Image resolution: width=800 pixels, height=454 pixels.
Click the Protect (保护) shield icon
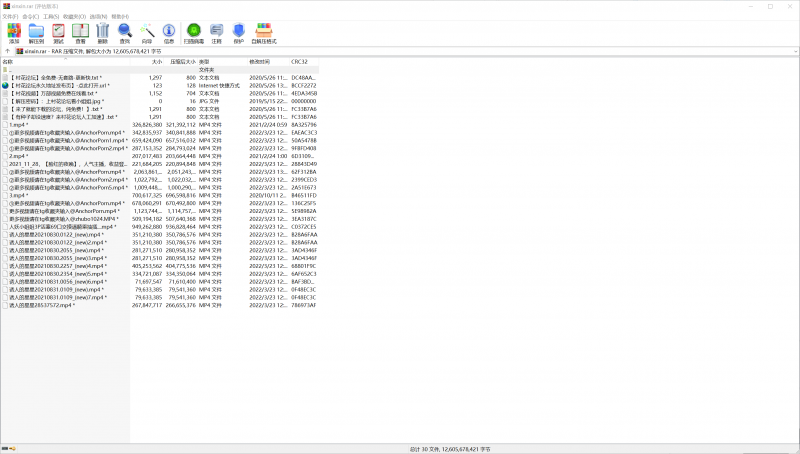point(238,32)
